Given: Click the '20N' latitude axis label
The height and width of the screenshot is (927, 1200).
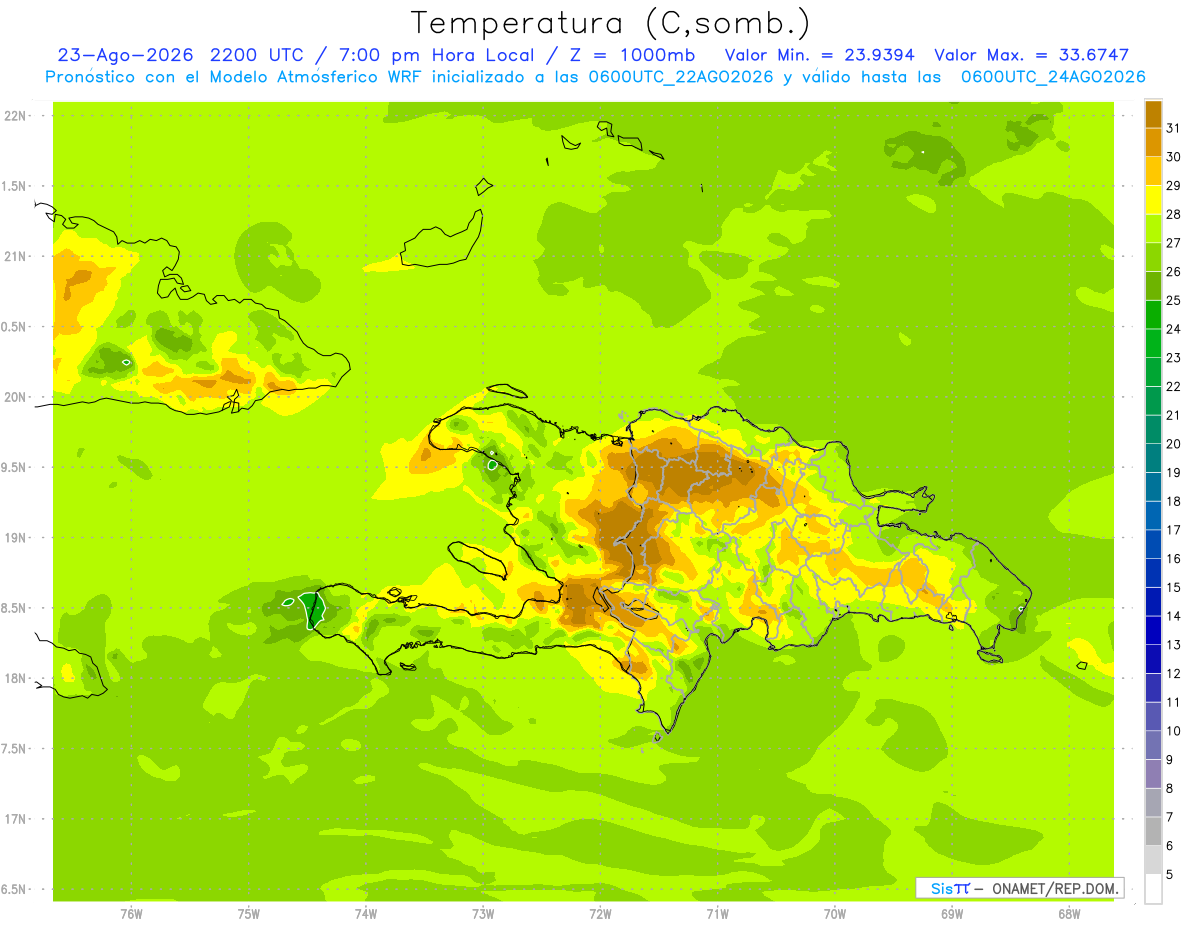Looking at the screenshot, I should 16,397.
